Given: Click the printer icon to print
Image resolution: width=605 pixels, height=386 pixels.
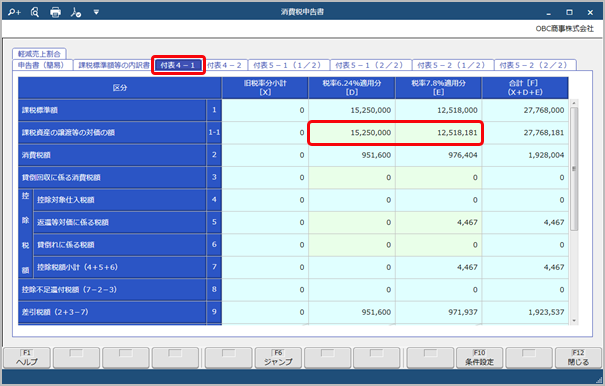Looking at the screenshot, I should pyautogui.click(x=56, y=12).
